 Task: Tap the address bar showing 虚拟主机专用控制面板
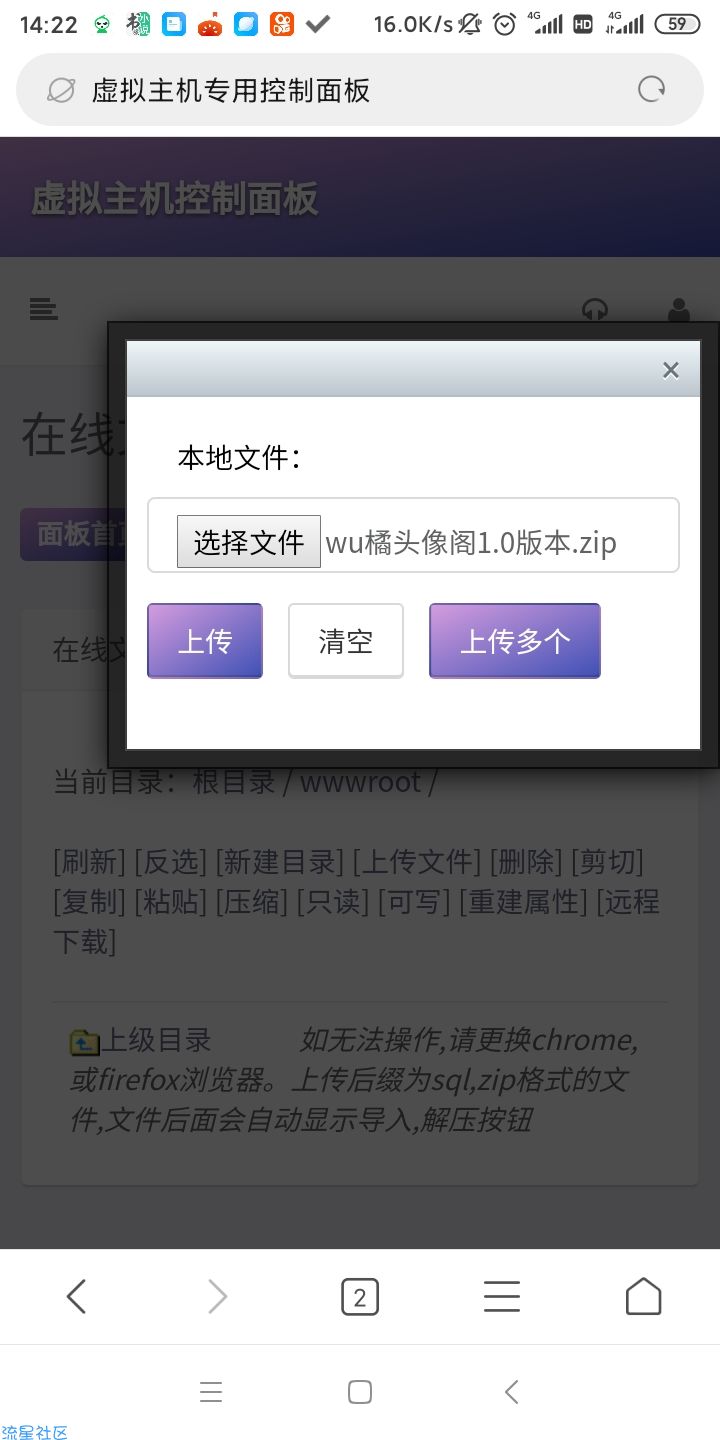tap(360, 90)
